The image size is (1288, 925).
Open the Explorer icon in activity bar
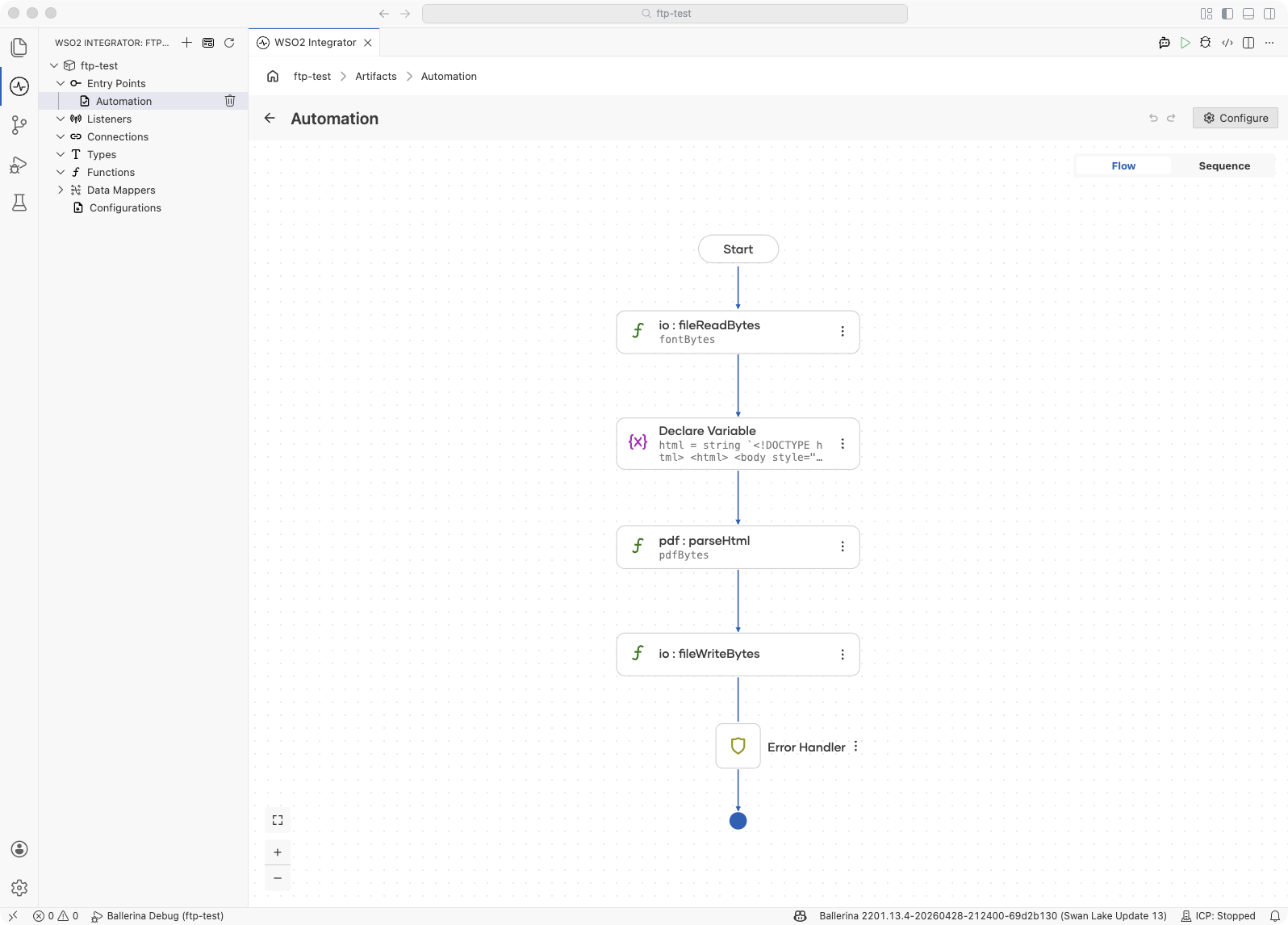pyautogui.click(x=19, y=48)
